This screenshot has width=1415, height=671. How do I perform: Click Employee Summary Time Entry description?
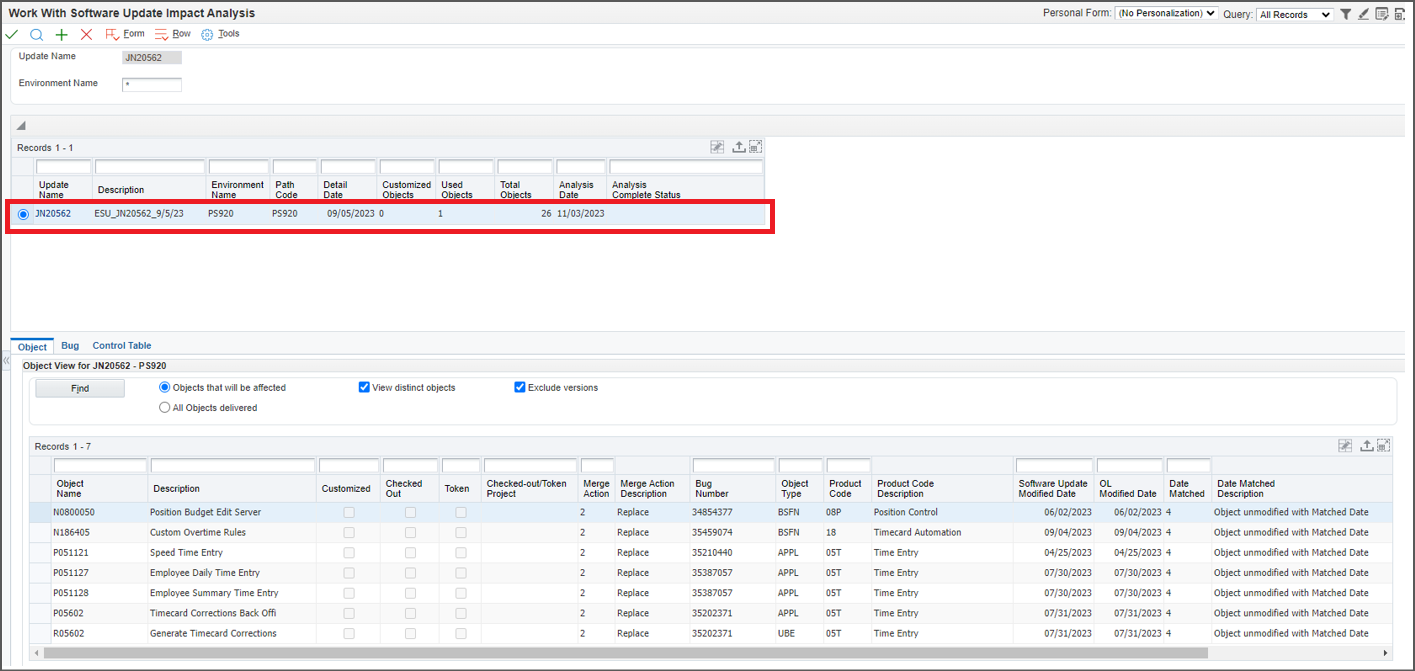(x=214, y=593)
